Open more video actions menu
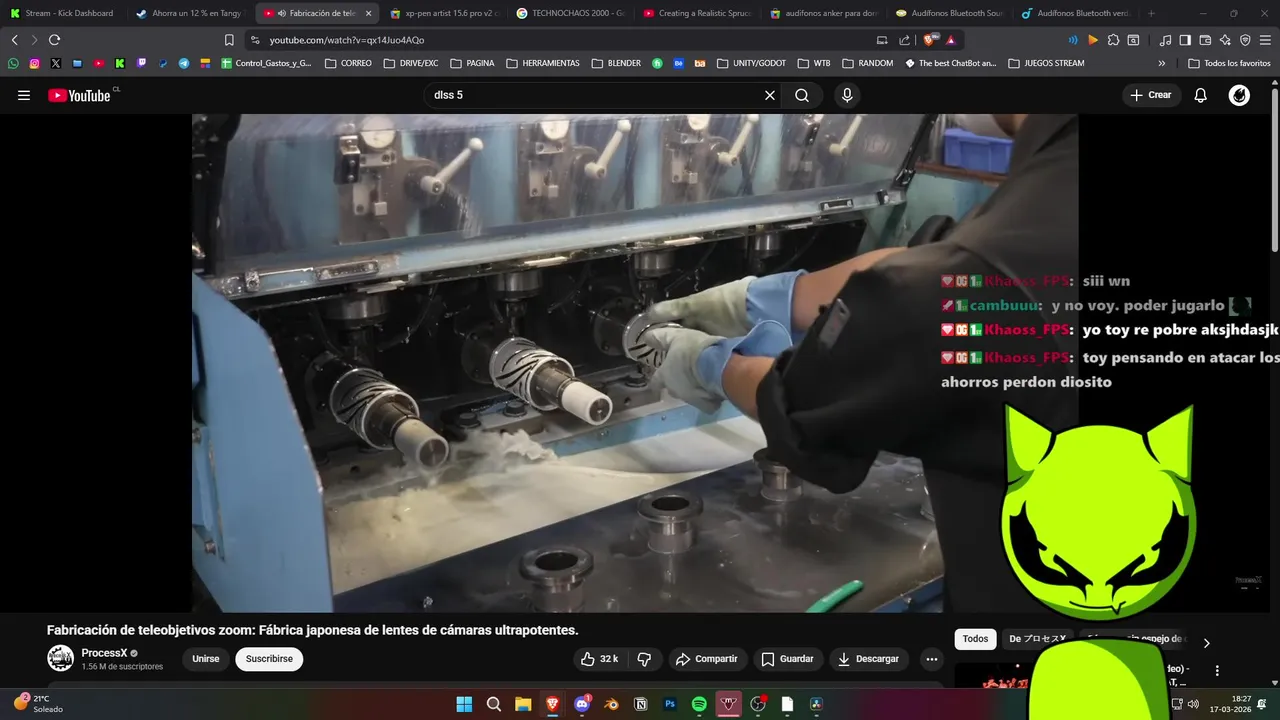1280x720 pixels. [932, 659]
